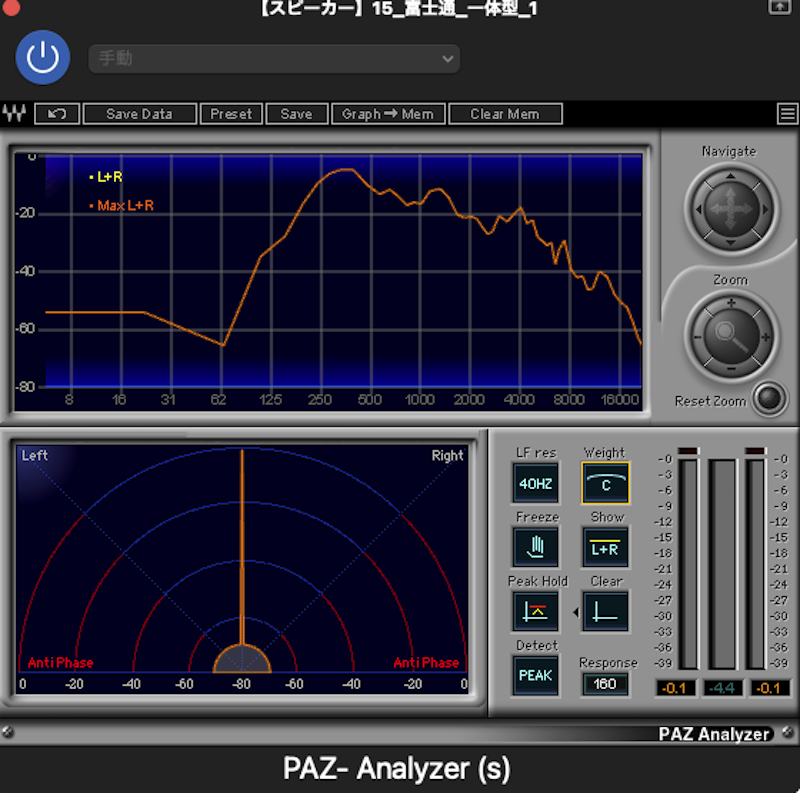Image resolution: width=800 pixels, height=793 pixels.
Task: Click the center of the Navigate pad
Action: pyautogui.click(x=731, y=209)
